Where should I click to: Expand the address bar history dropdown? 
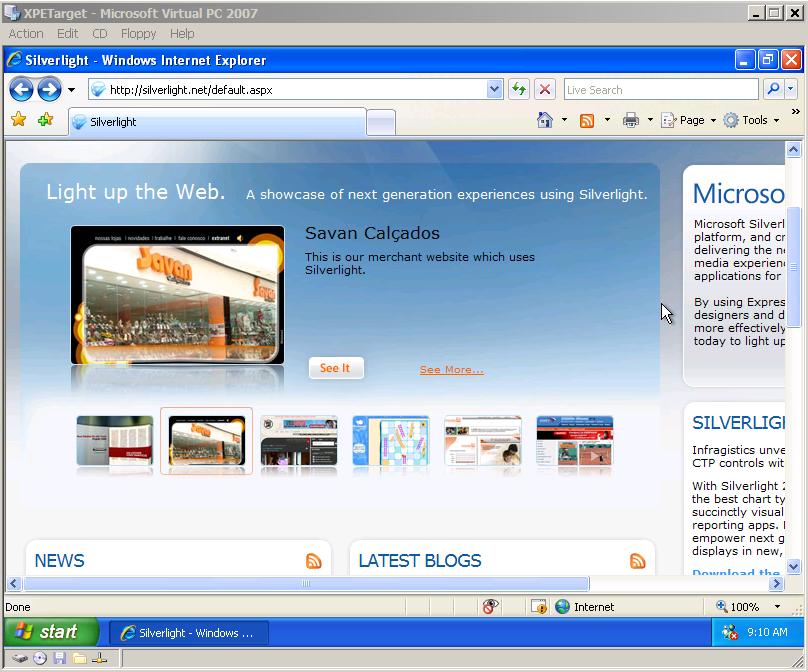[x=494, y=90]
